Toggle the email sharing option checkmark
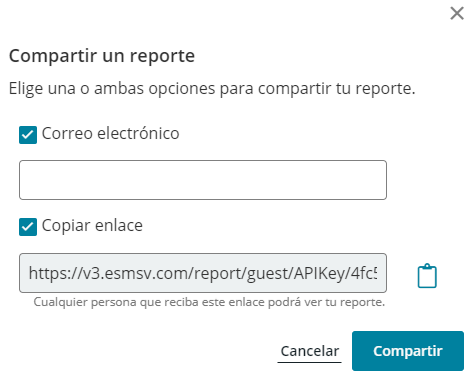This screenshot has width=471, height=379. pyautogui.click(x=28, y=135)
